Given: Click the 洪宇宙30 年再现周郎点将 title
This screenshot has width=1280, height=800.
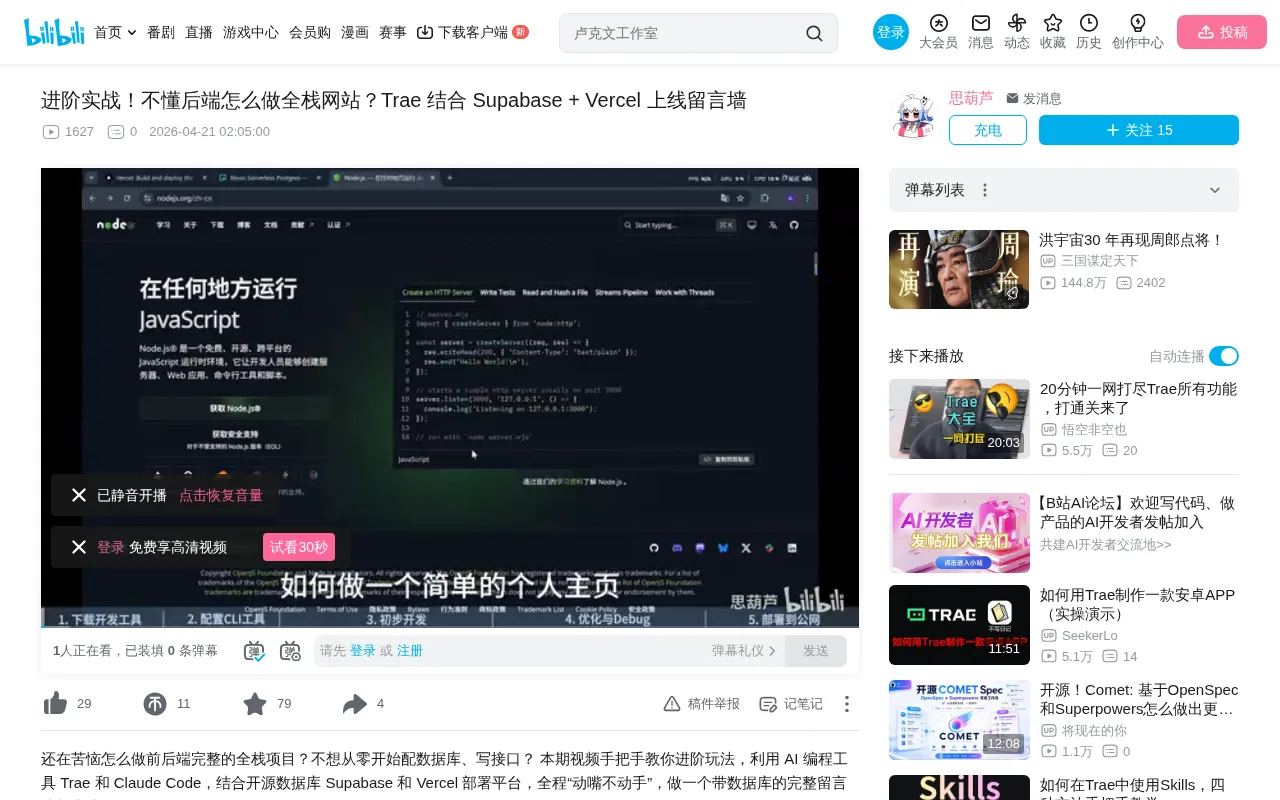Looking at the screenshot, I should tap(1131, 240).
